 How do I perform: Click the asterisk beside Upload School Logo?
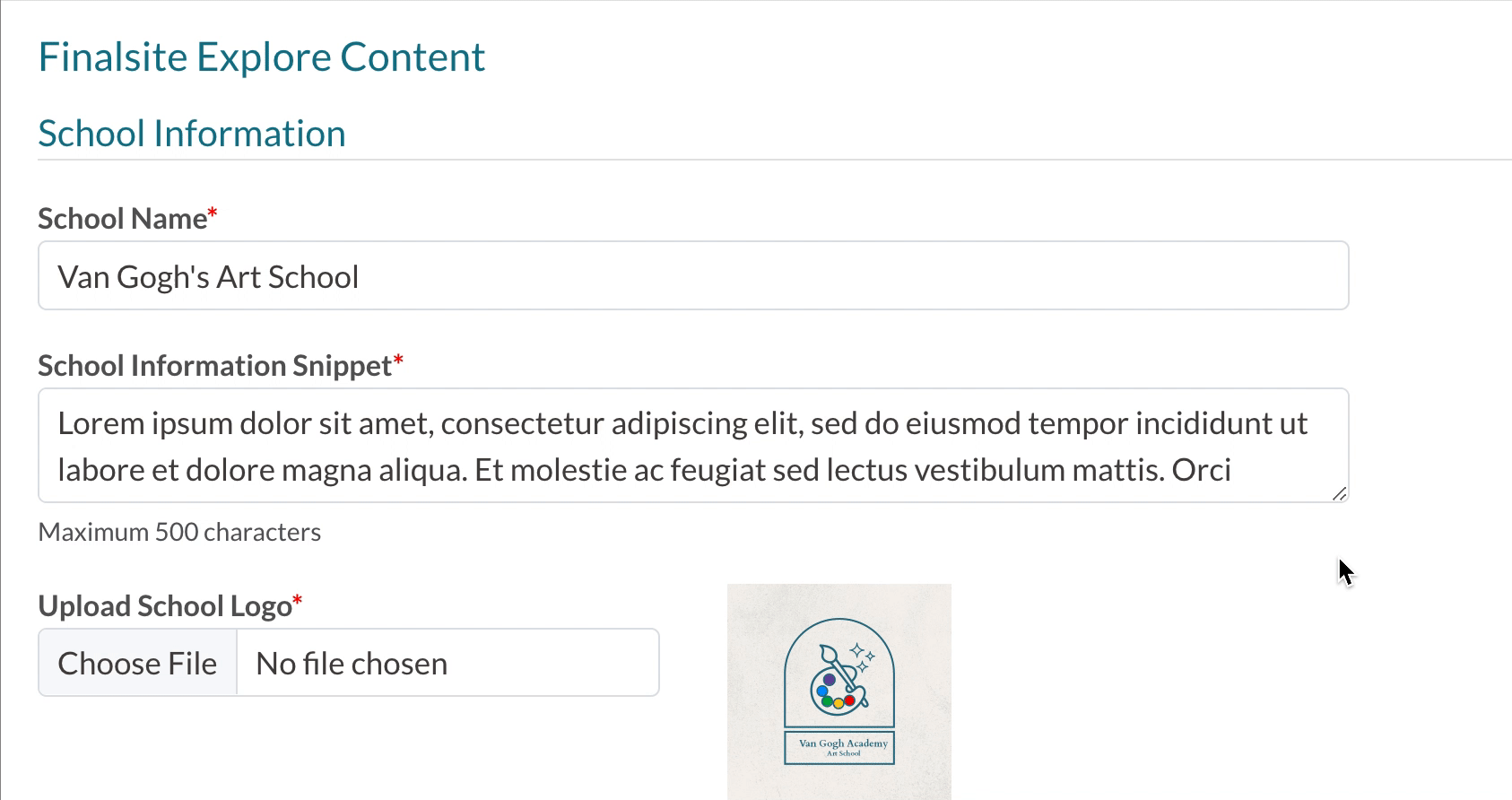pyautogui.click(x=298, y=600)
